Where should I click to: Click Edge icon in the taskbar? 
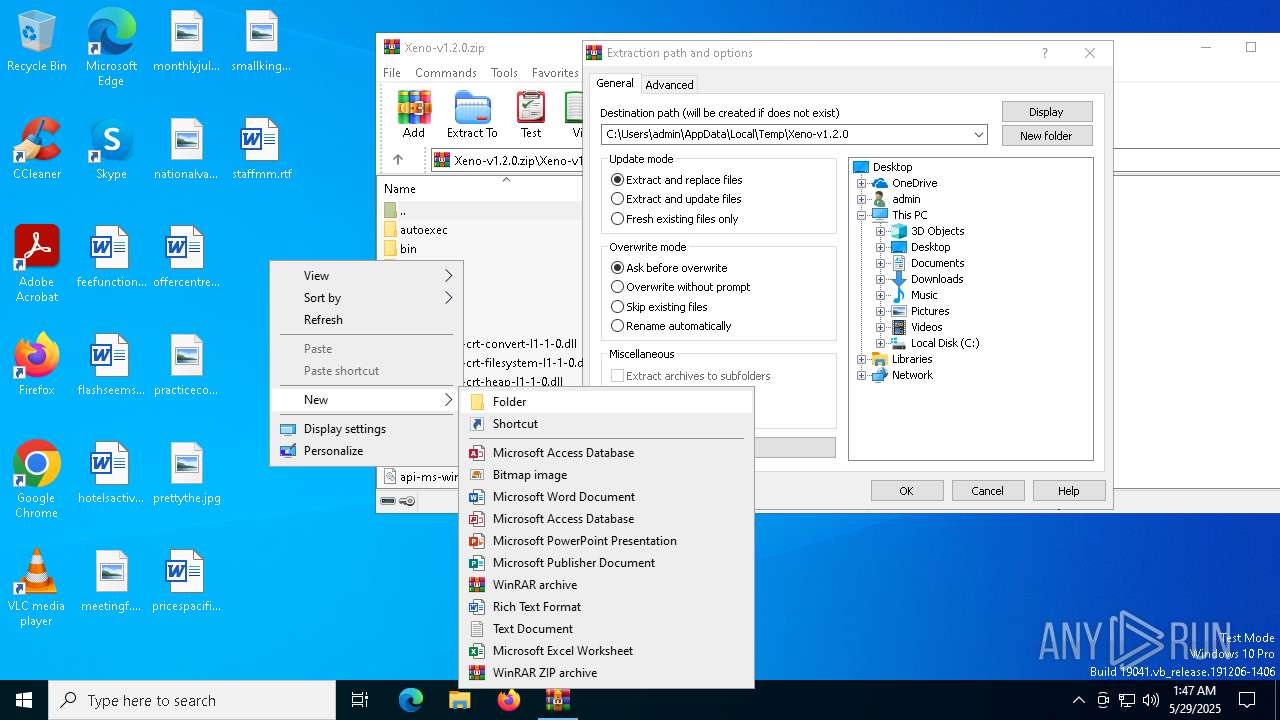411,700
